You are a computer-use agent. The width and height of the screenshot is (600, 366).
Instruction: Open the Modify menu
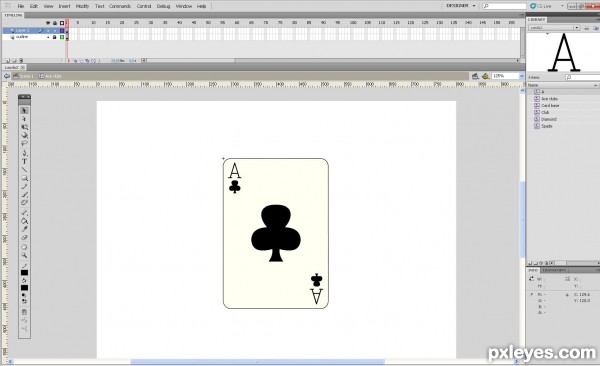pyautogui.click(x=82, y=6)
